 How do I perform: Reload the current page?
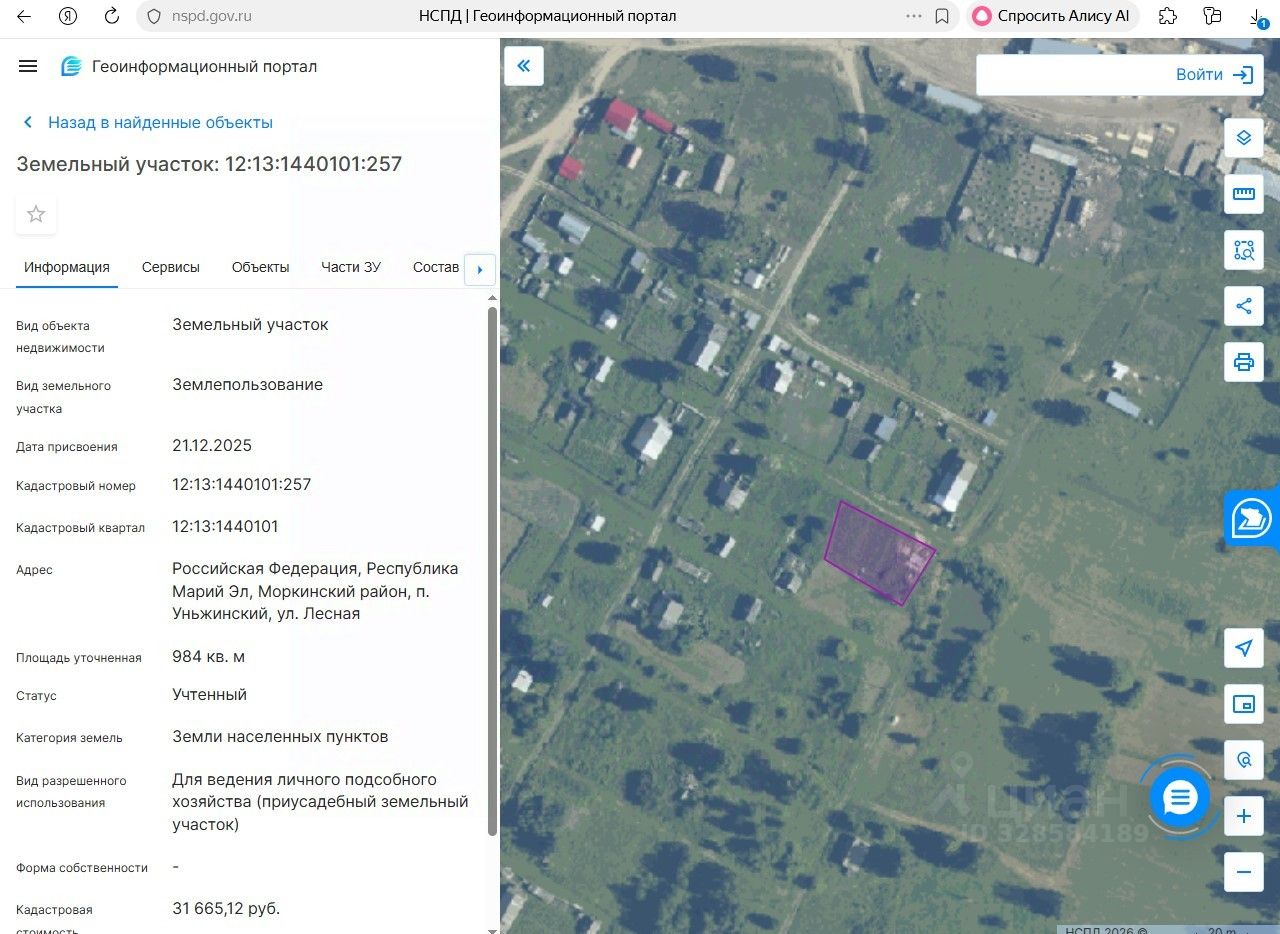(x=112, y=16)
